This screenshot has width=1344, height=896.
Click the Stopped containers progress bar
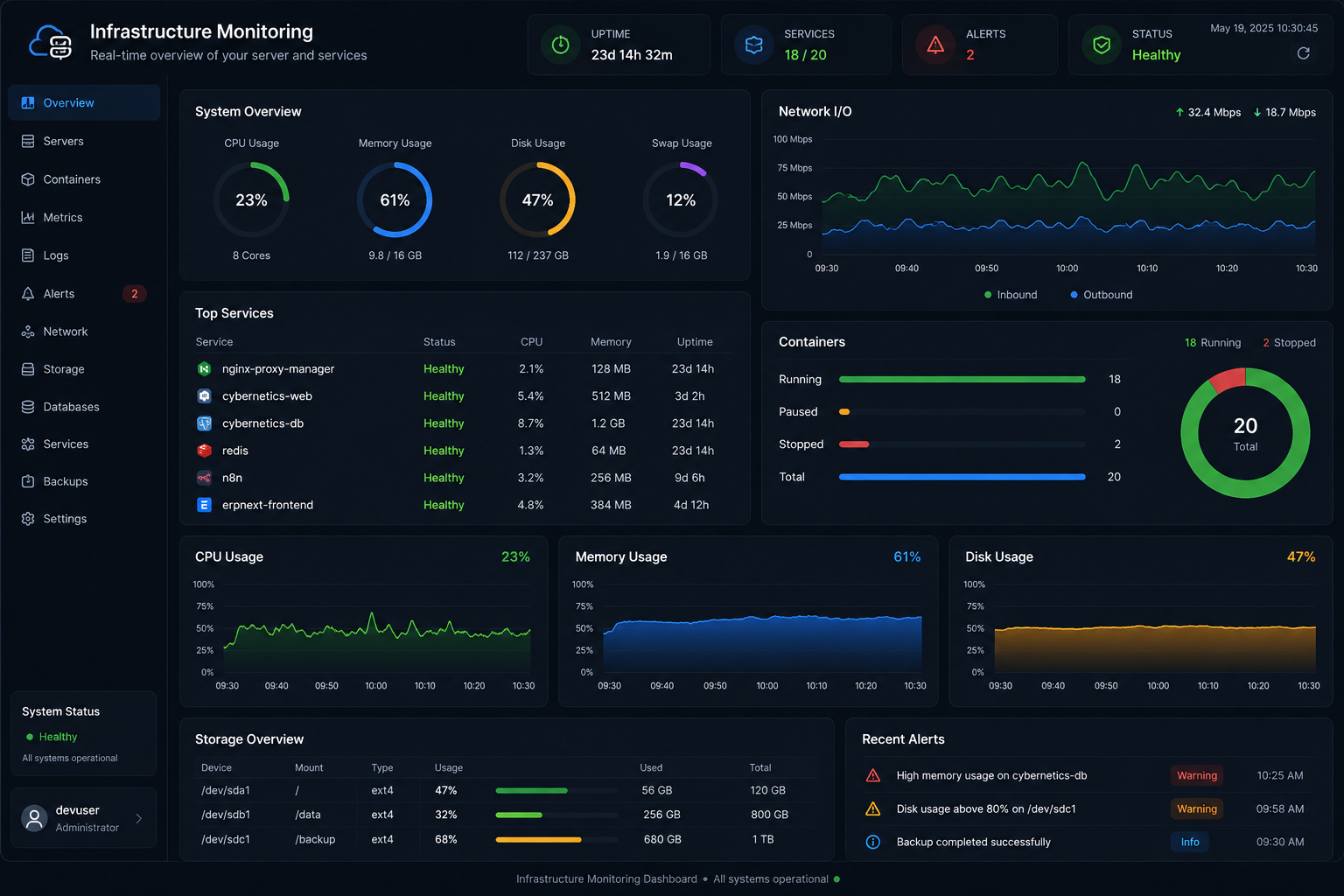962,444
